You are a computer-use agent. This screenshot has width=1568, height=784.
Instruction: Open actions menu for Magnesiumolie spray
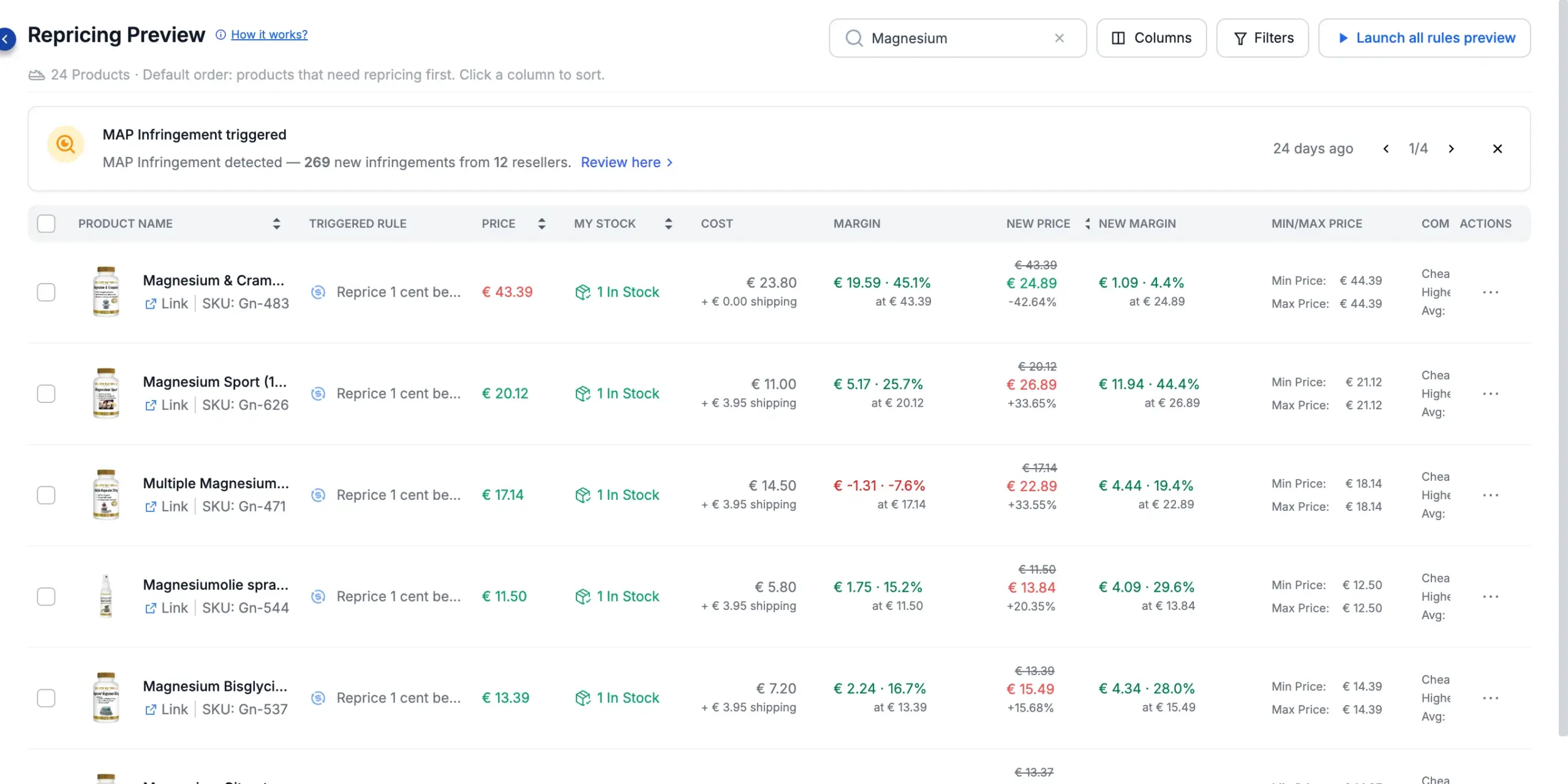(x=1490, y=597)
